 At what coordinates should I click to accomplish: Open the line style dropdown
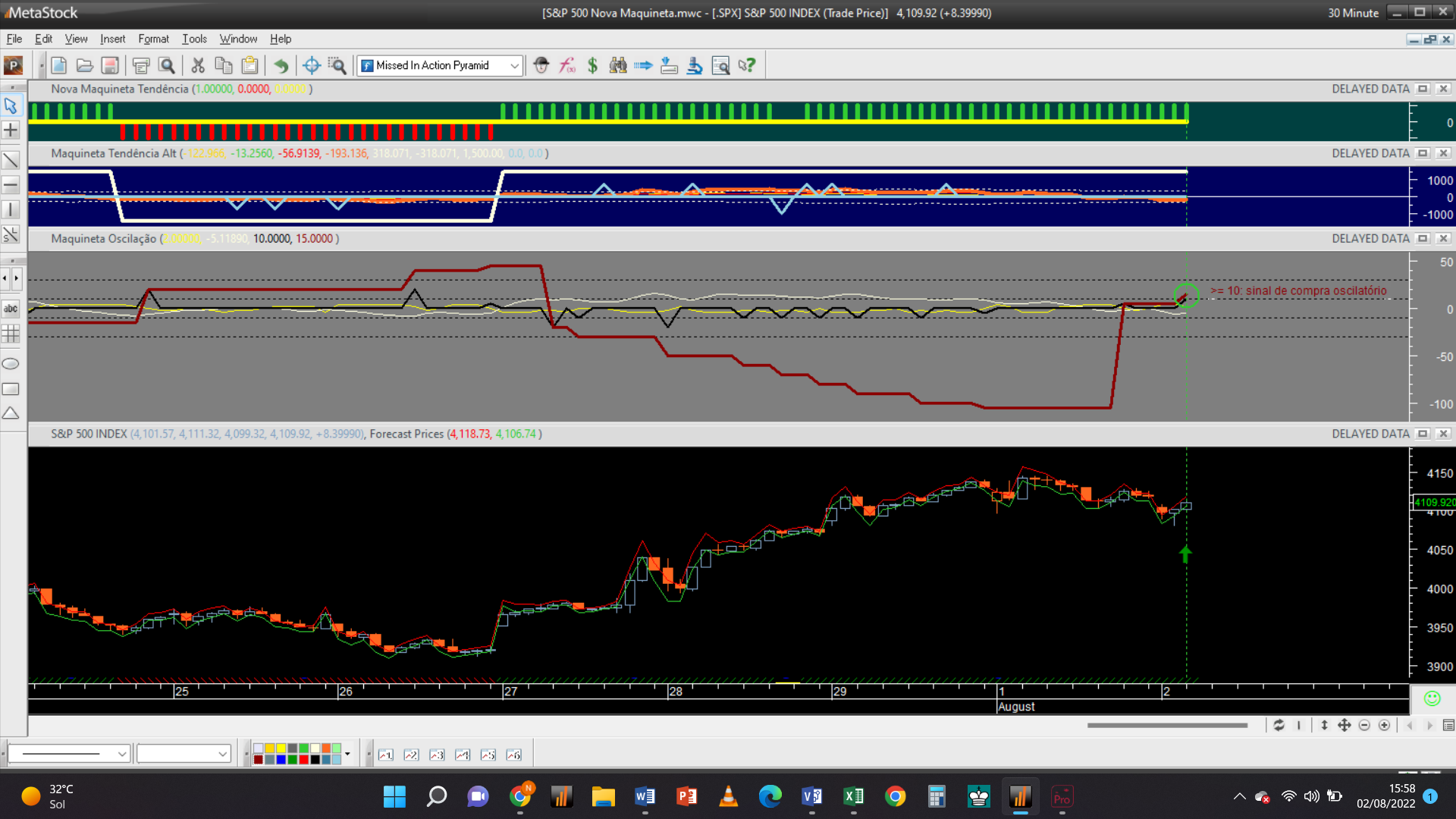coord(121,754)
